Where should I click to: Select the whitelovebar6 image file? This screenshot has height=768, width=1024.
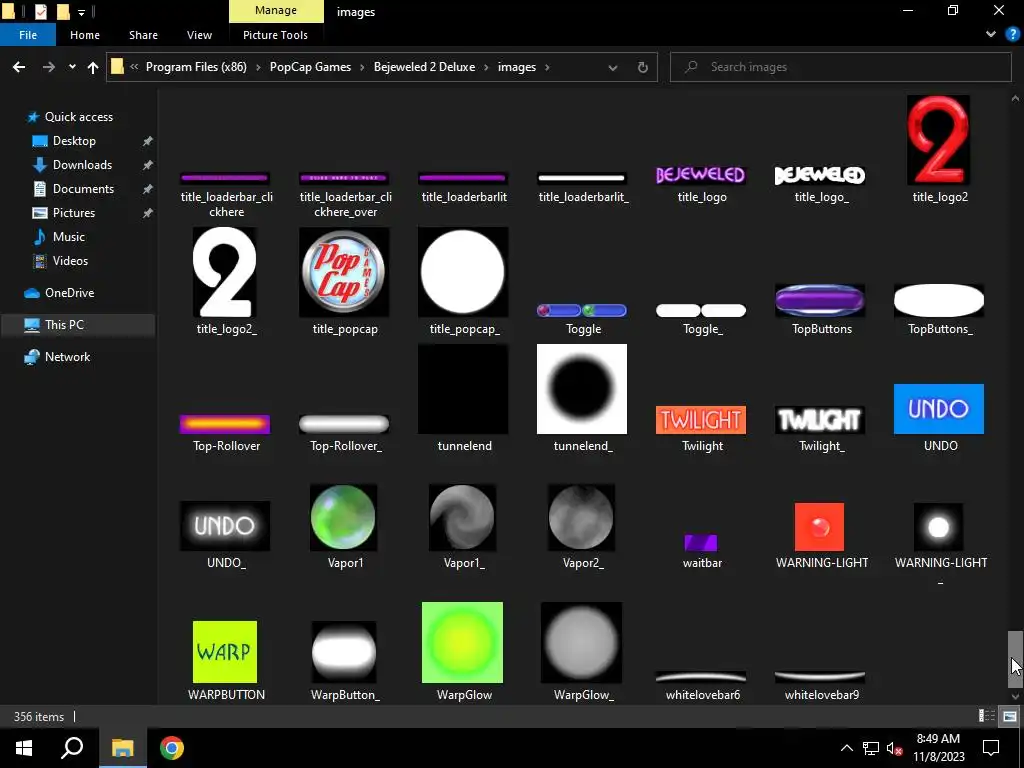(701, 677)
